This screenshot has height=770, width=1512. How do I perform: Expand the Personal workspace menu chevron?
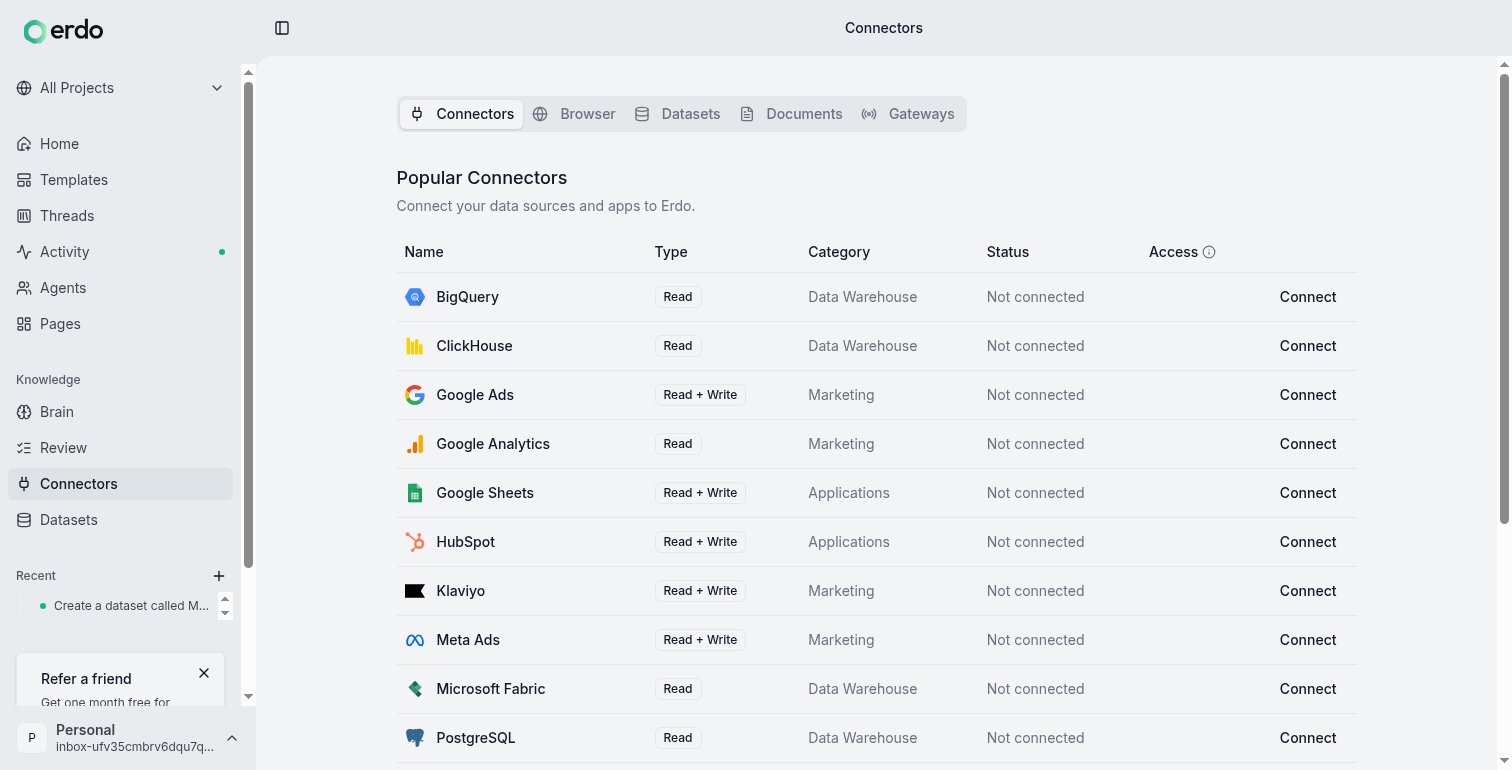click(x=232, y=738)
